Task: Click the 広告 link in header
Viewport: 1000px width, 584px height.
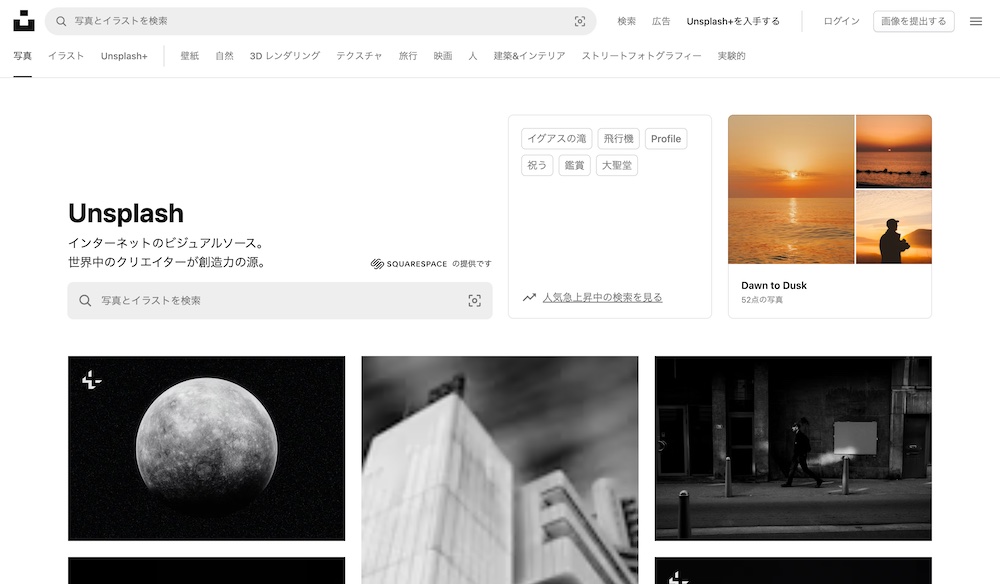Action: click(661, 21)
